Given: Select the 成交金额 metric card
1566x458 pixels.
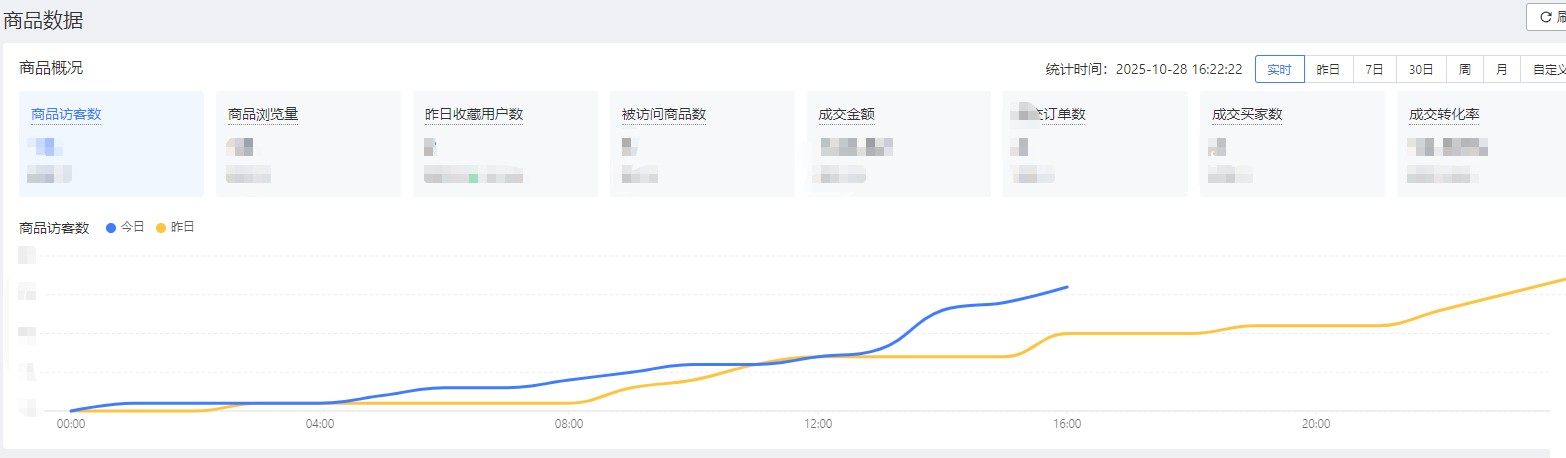Looking at the screenshot, I should pyautogui.click(x=898, y=144).
